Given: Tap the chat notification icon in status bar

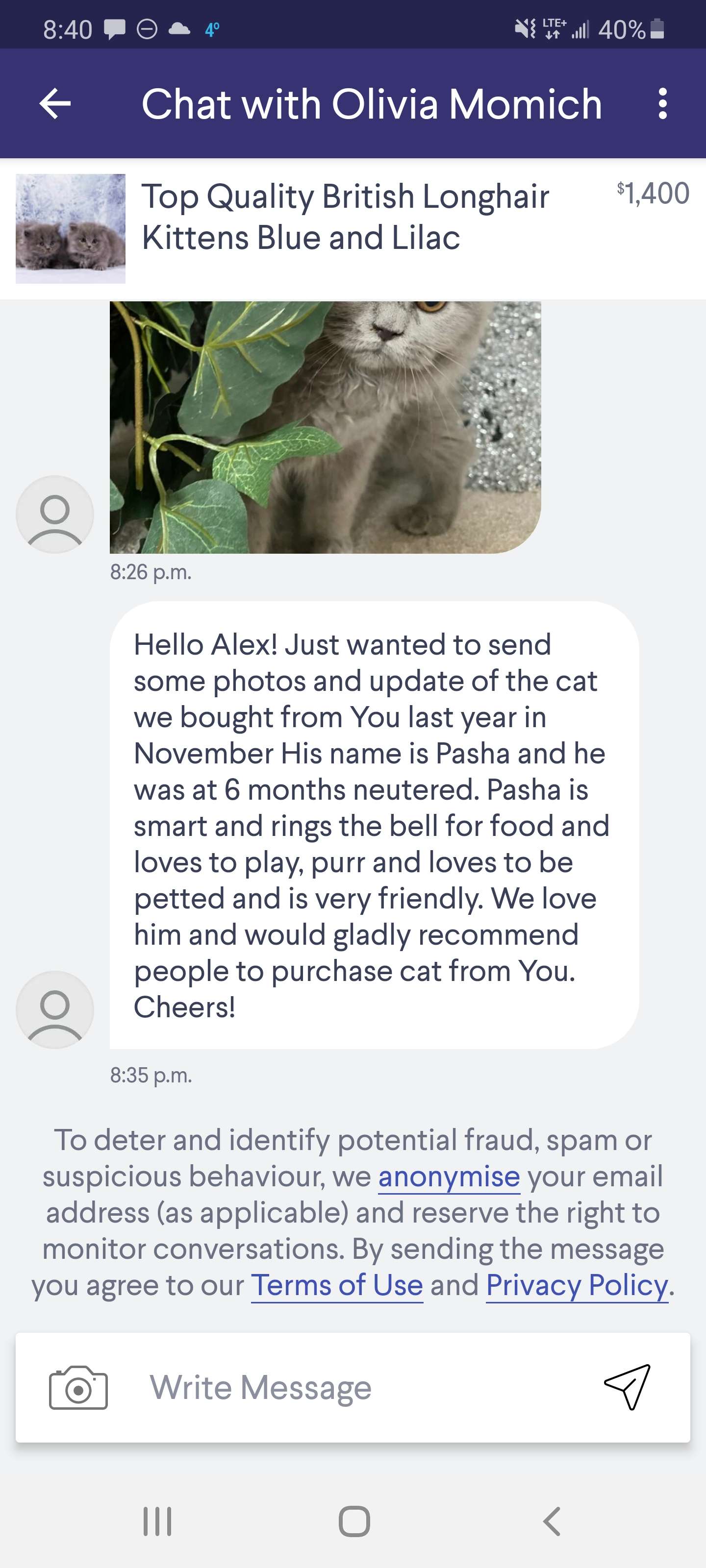Looking at the screenshot, I should point(115,28).
